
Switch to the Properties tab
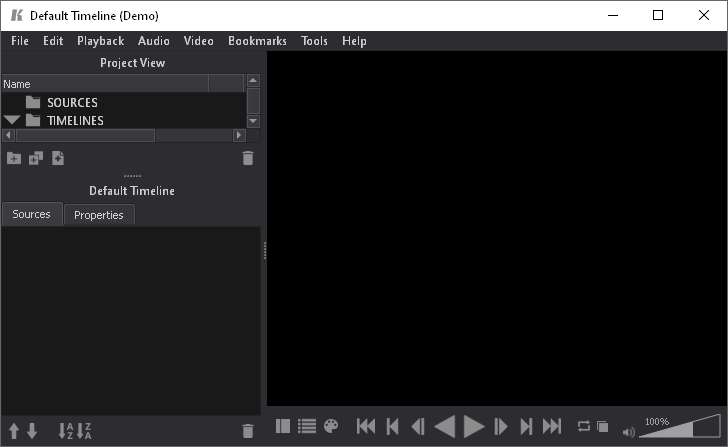(x=99, y=215)
